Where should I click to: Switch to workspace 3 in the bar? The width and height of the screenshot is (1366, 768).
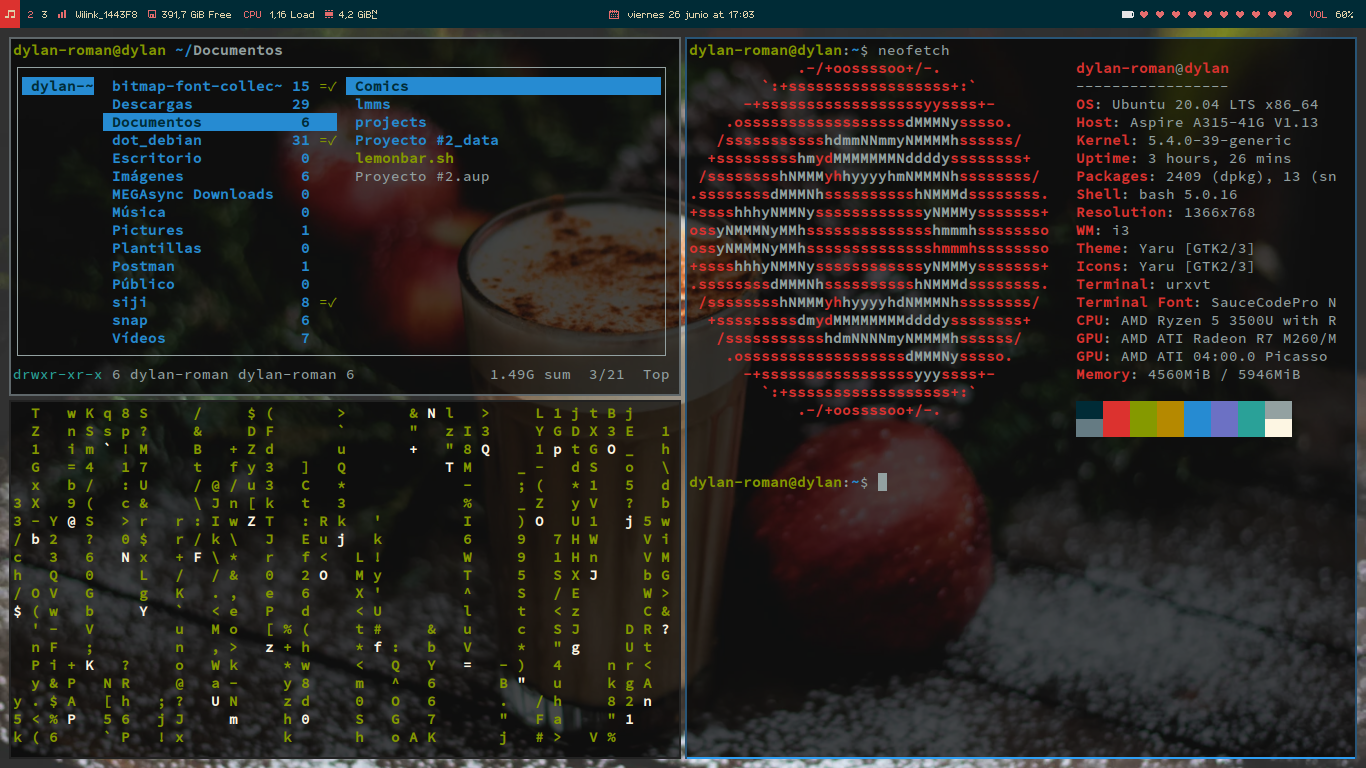44,15
